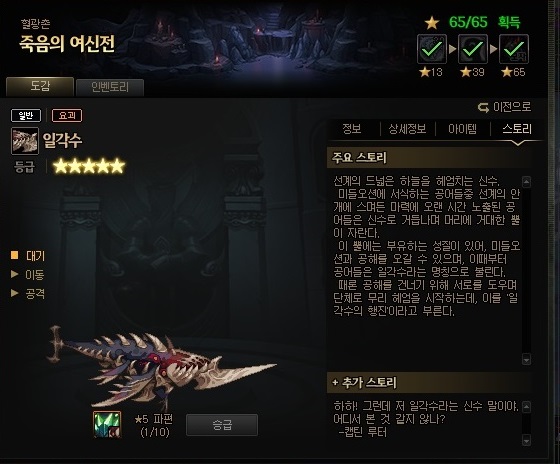Open the 아이템 tab
560x464 pixels.
(462, 129)
